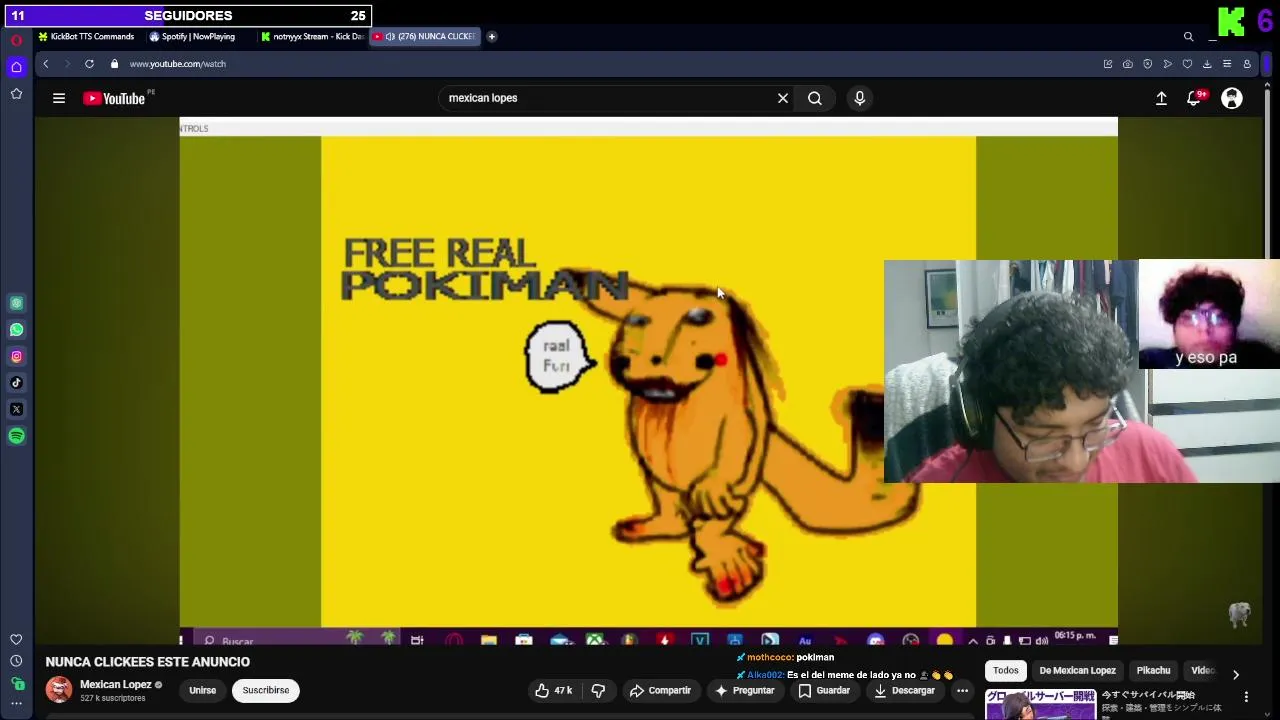This screenshot has width=1280, height=720.
Task: Start voice search with microphone
Action: tap(859, 98)
